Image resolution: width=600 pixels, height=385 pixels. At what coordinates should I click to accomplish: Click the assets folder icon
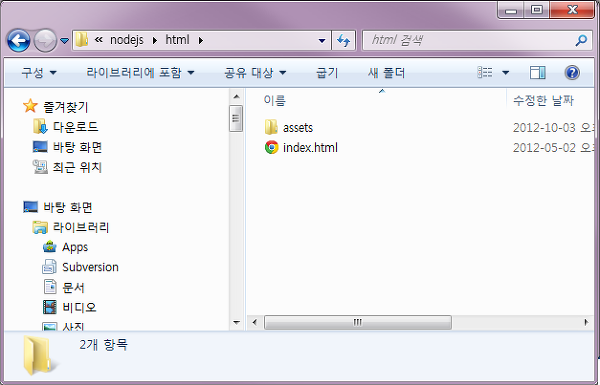pyautogui.click(x=271, y=127)
